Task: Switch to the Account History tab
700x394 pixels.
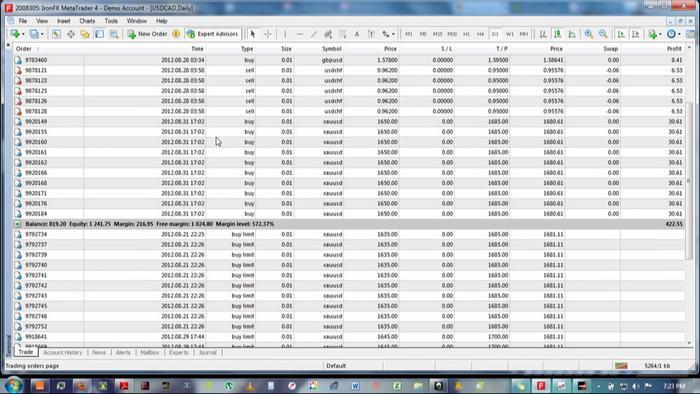Action: (62, 353)
